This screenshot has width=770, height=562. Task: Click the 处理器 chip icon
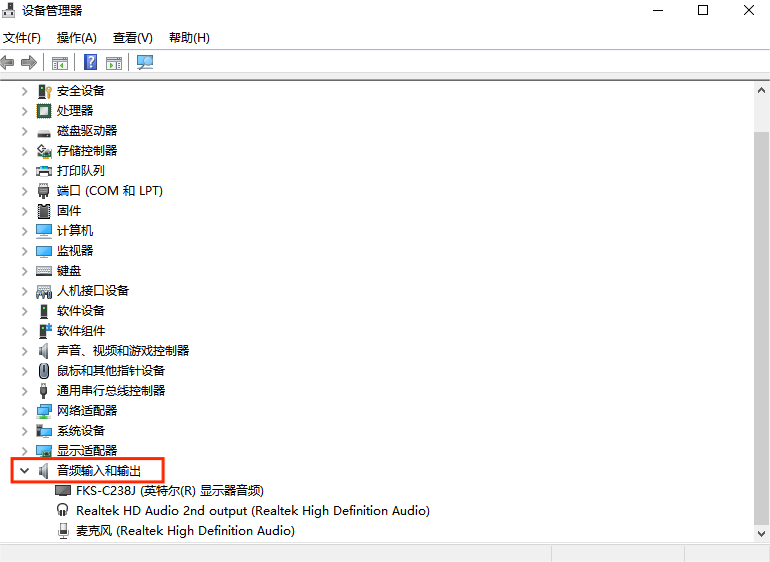pyautogui.click(x=44, y=111)
